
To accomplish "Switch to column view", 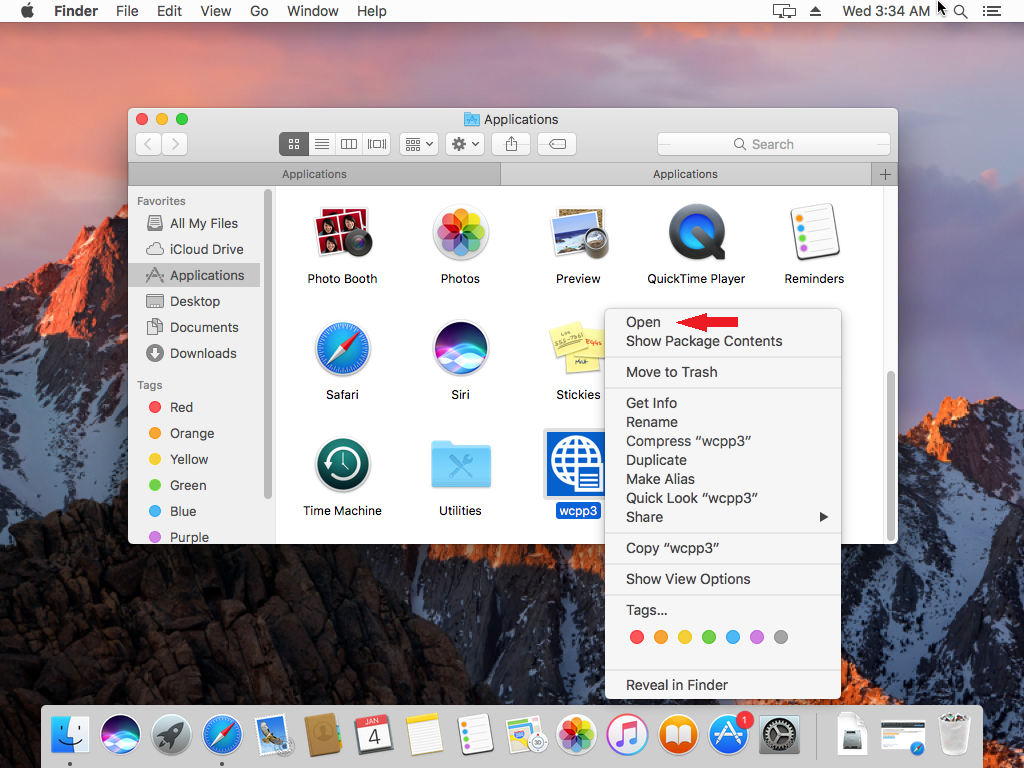I will (x=349, y=144).
